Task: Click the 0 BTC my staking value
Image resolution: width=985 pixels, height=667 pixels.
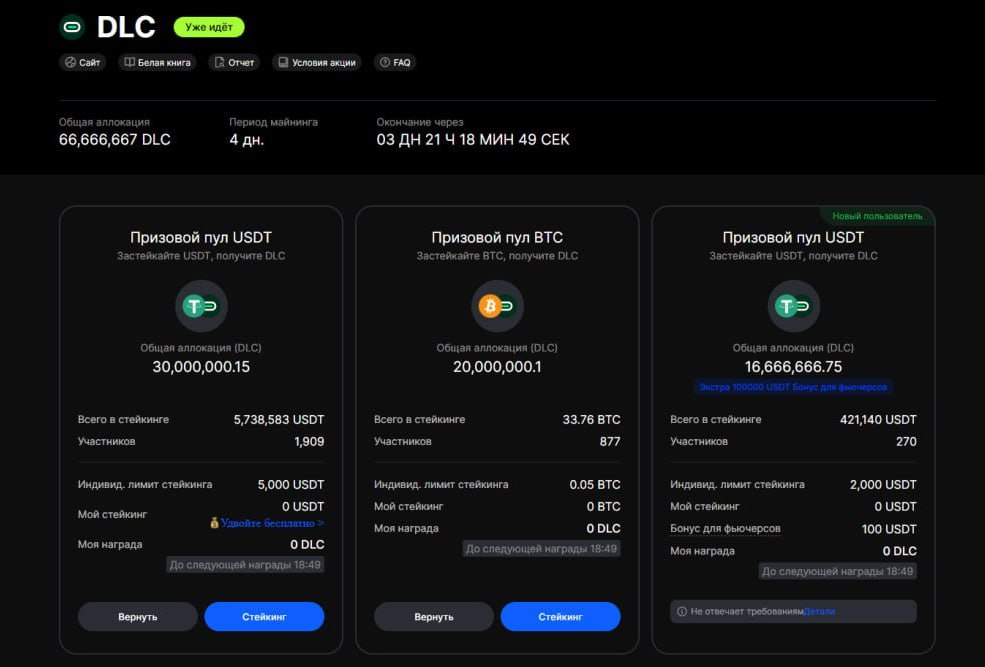Action: pyautogui.click(x=604, y=506)
